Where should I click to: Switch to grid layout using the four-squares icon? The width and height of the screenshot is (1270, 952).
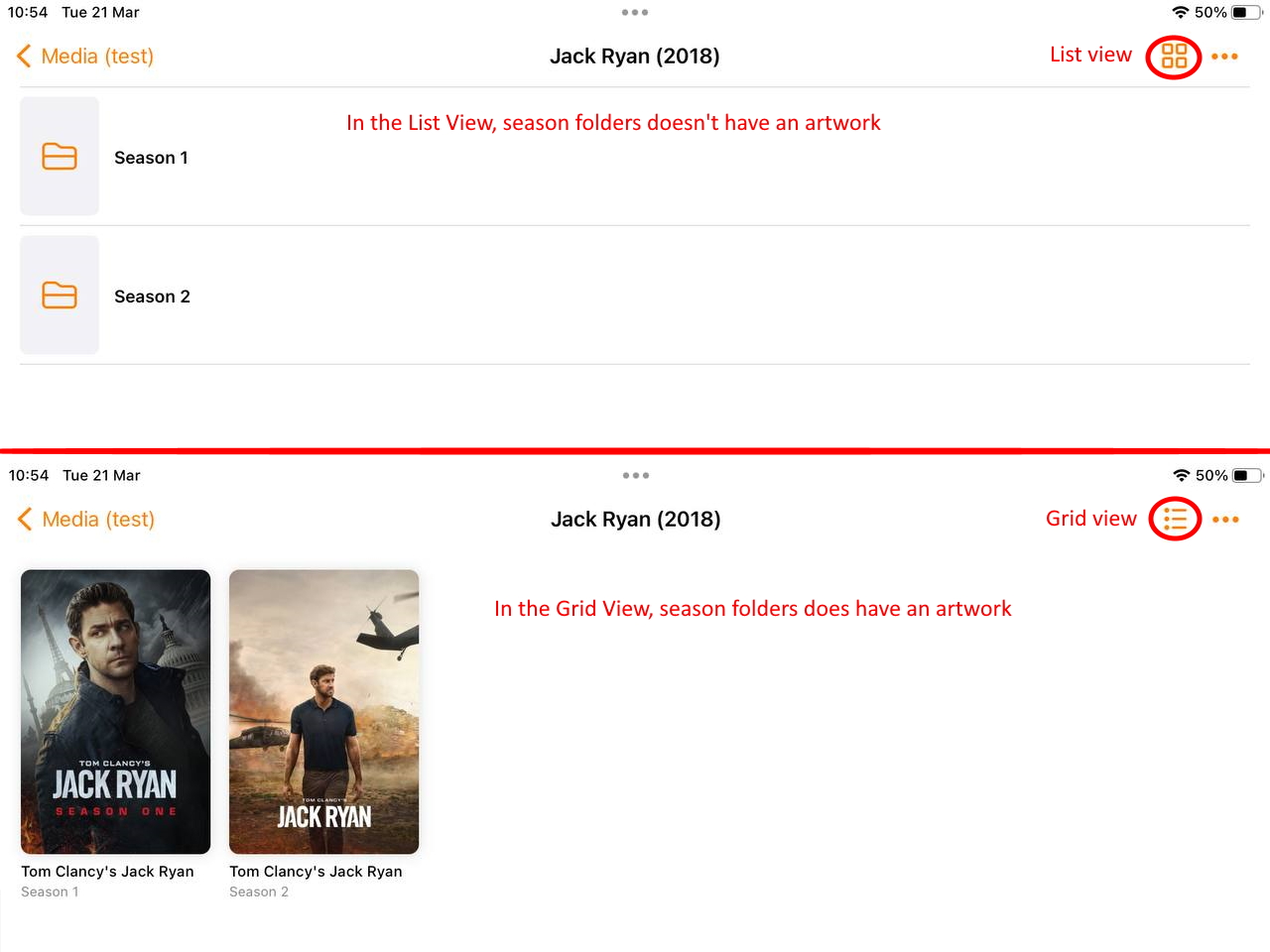1174,56
